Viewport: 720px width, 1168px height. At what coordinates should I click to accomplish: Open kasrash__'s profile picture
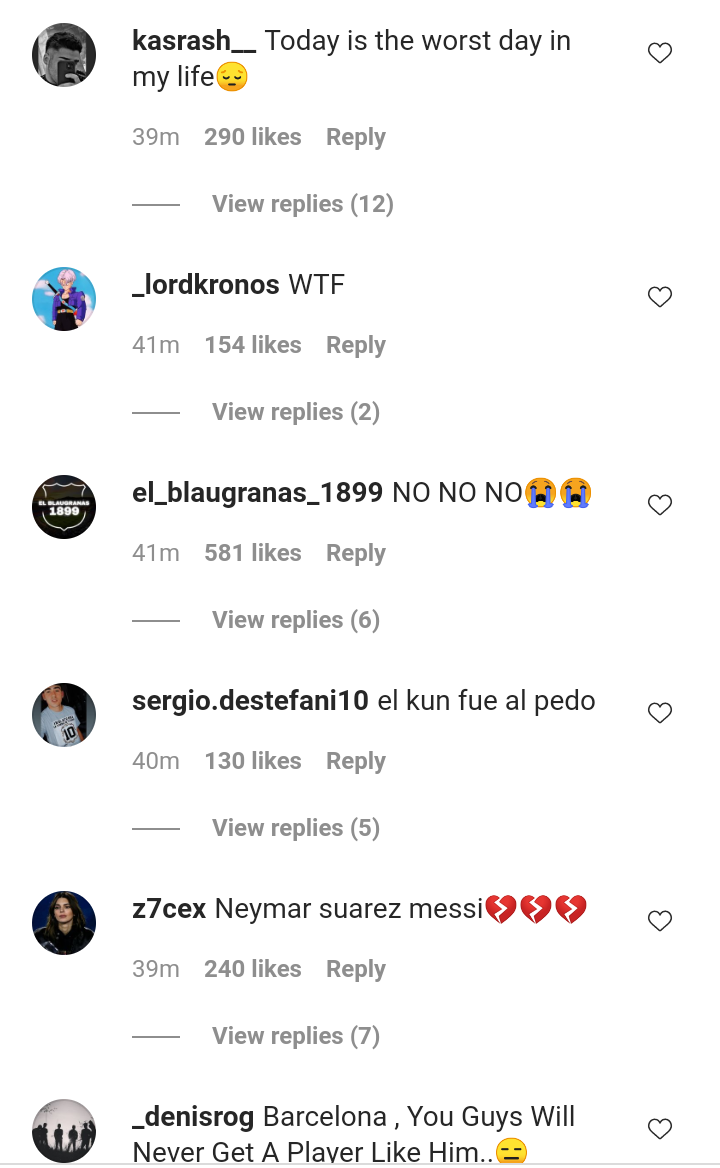[x=64, y=55]
